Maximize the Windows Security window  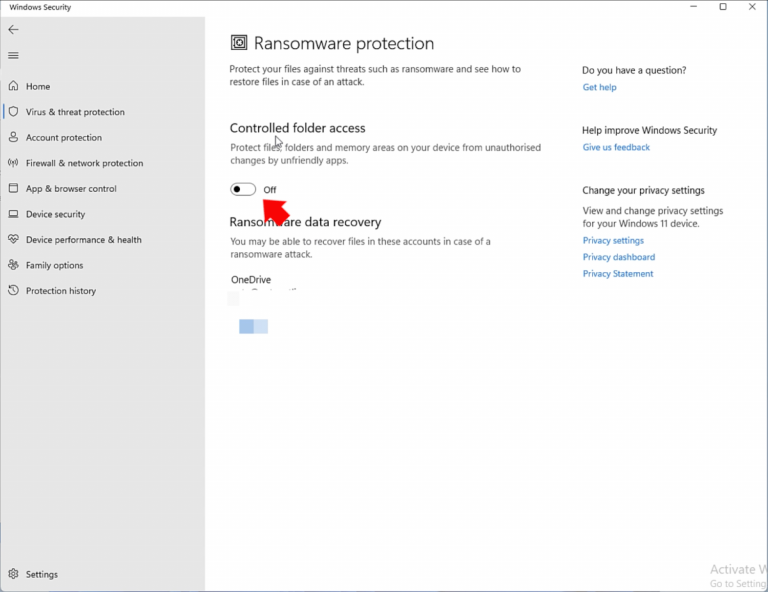(x=723, y=7)
